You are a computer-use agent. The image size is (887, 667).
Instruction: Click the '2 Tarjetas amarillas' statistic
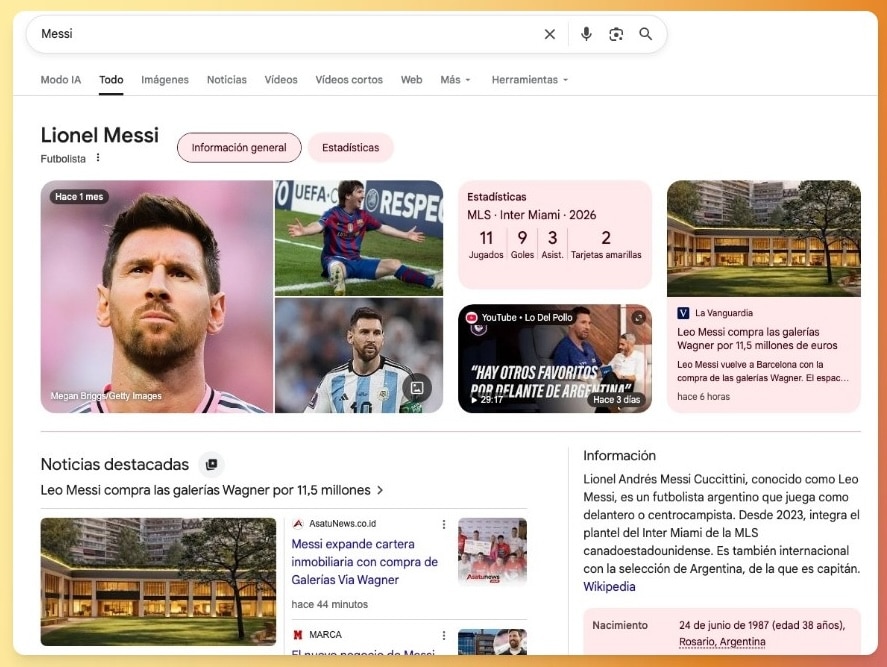tap(606, 244)
